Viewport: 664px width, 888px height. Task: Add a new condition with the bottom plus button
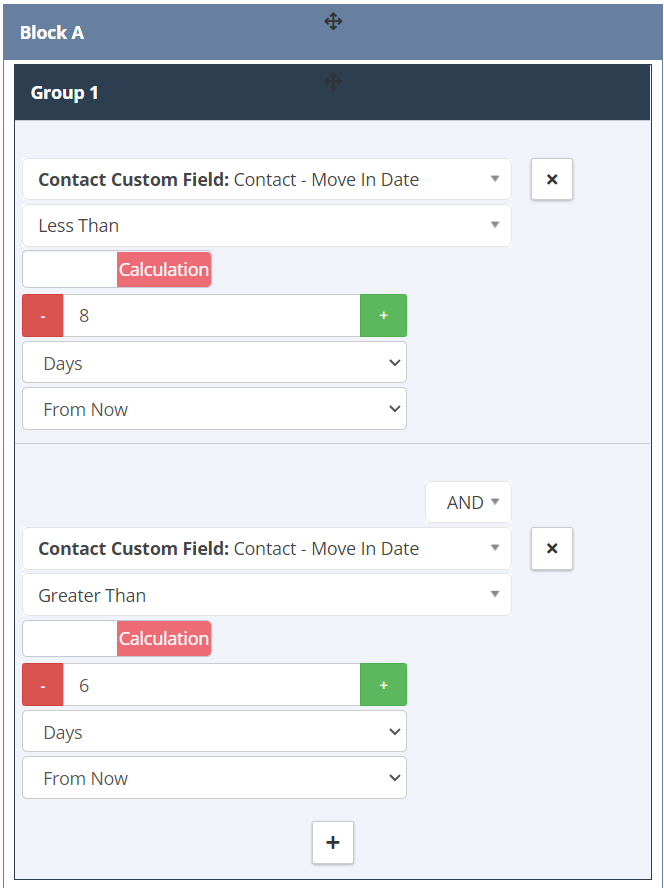(333, 843)
